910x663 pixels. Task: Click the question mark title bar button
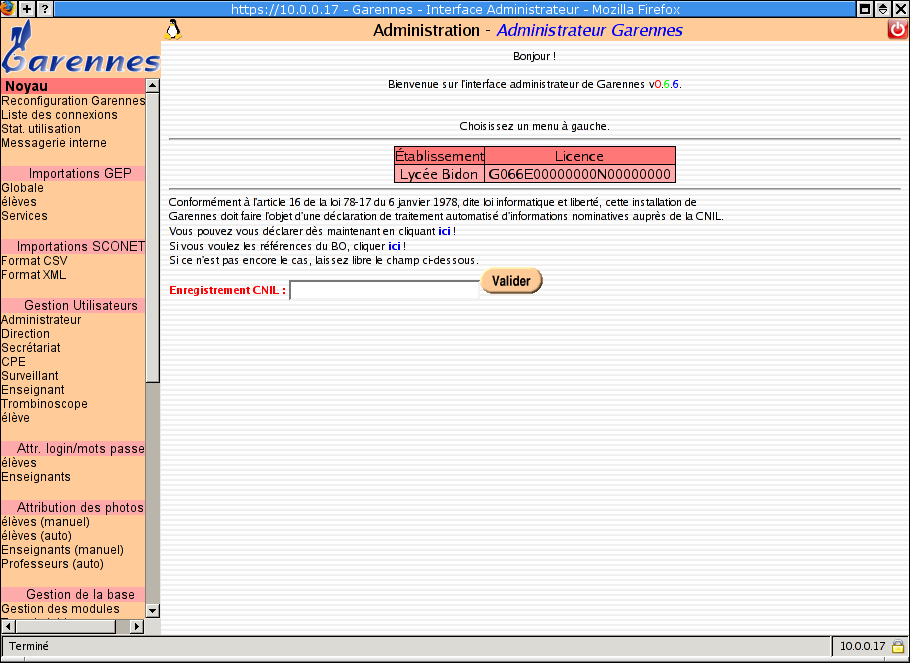(45, 9)
